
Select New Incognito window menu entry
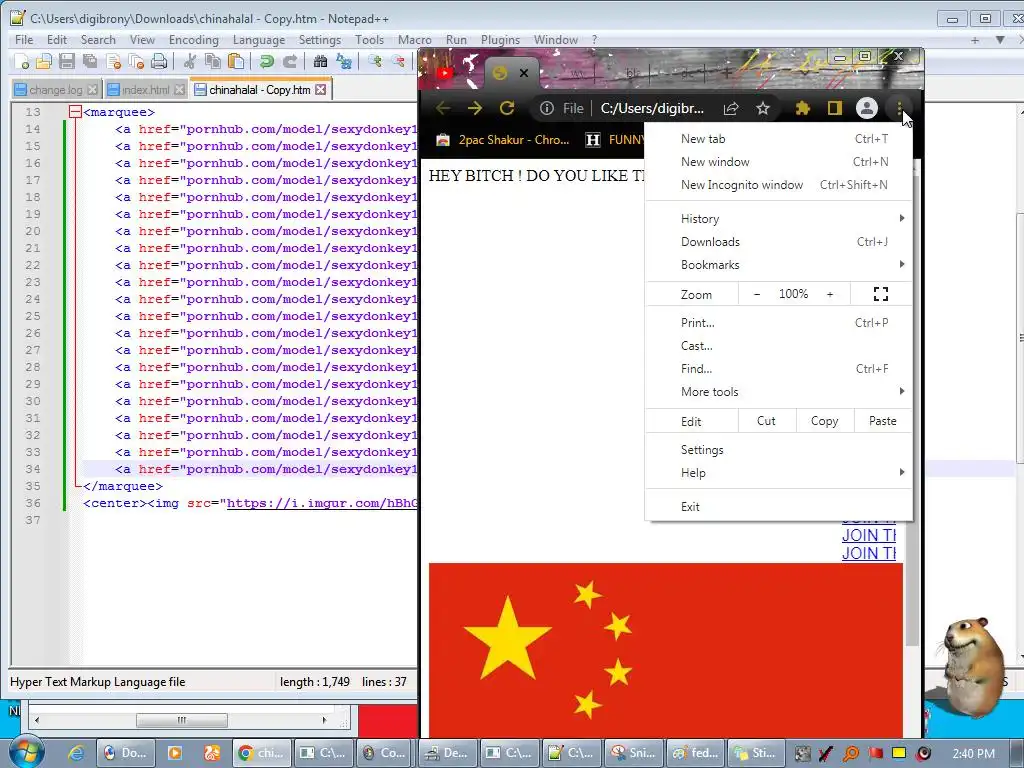[x=778, y=185]
